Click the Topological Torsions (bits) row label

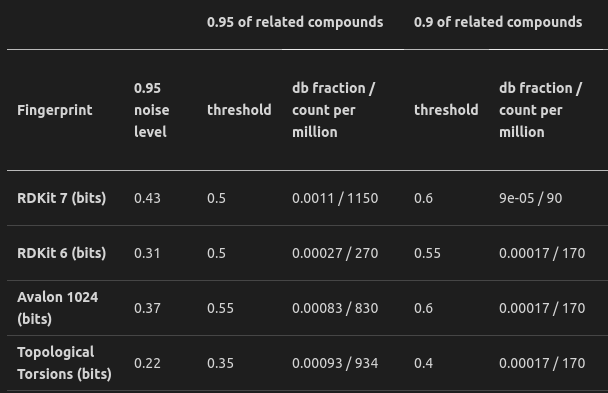click(x=64, y=363)
